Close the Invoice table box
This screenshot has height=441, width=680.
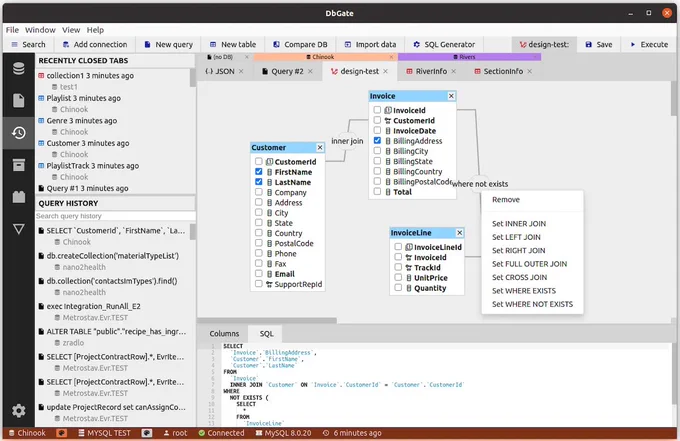[451, 96]
